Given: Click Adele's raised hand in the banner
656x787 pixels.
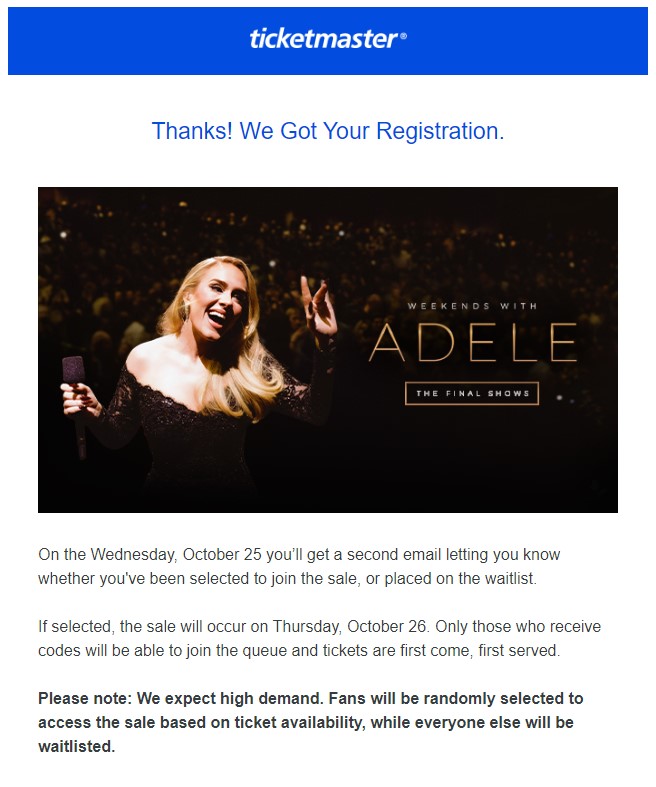Looking at the screenshot, I should coord(318,306).
